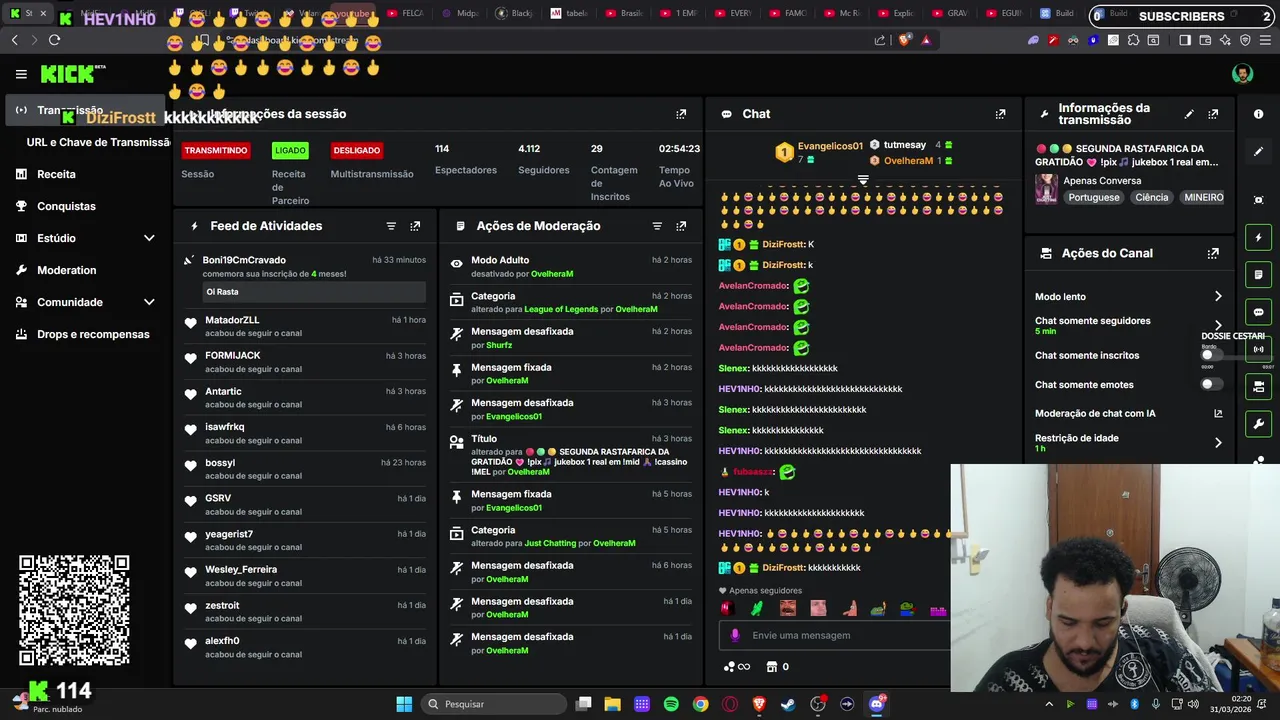Edit stream info with the pencil icon

[x=1189, y=114]
